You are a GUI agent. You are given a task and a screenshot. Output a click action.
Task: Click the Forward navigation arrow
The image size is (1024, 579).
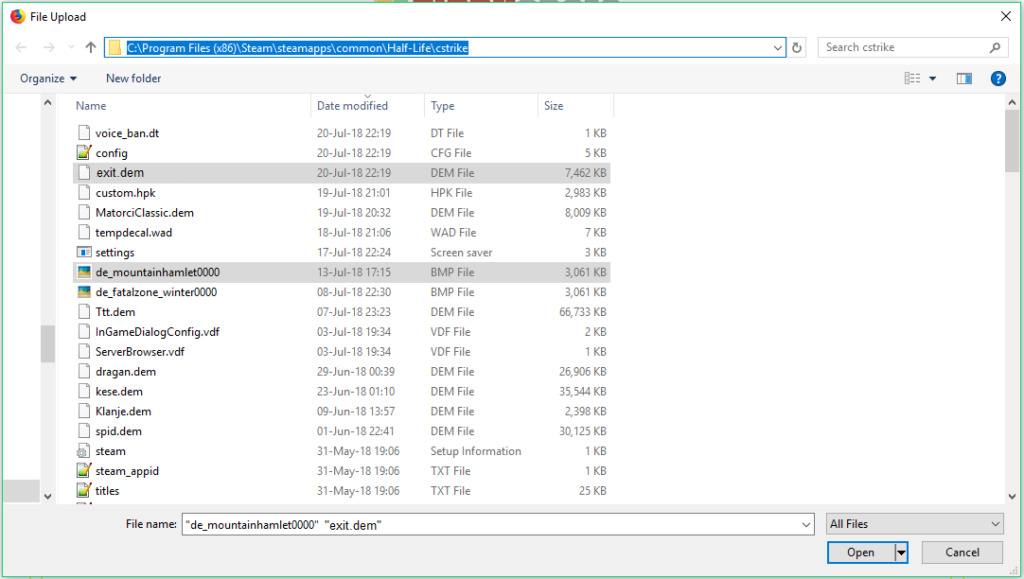(49, 47)
